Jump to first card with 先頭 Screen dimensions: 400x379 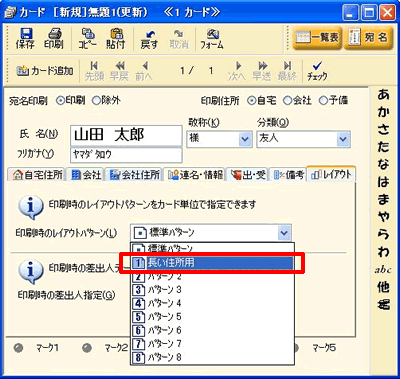[x=94, y=71]
